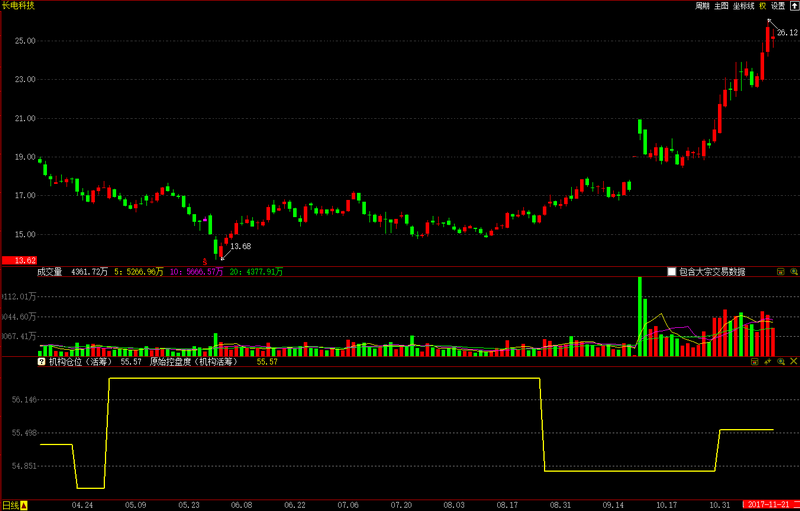Open volume panel indicator window icon
Screen dimensions: 800x511
pyautogui.click(x=781, y=271)
